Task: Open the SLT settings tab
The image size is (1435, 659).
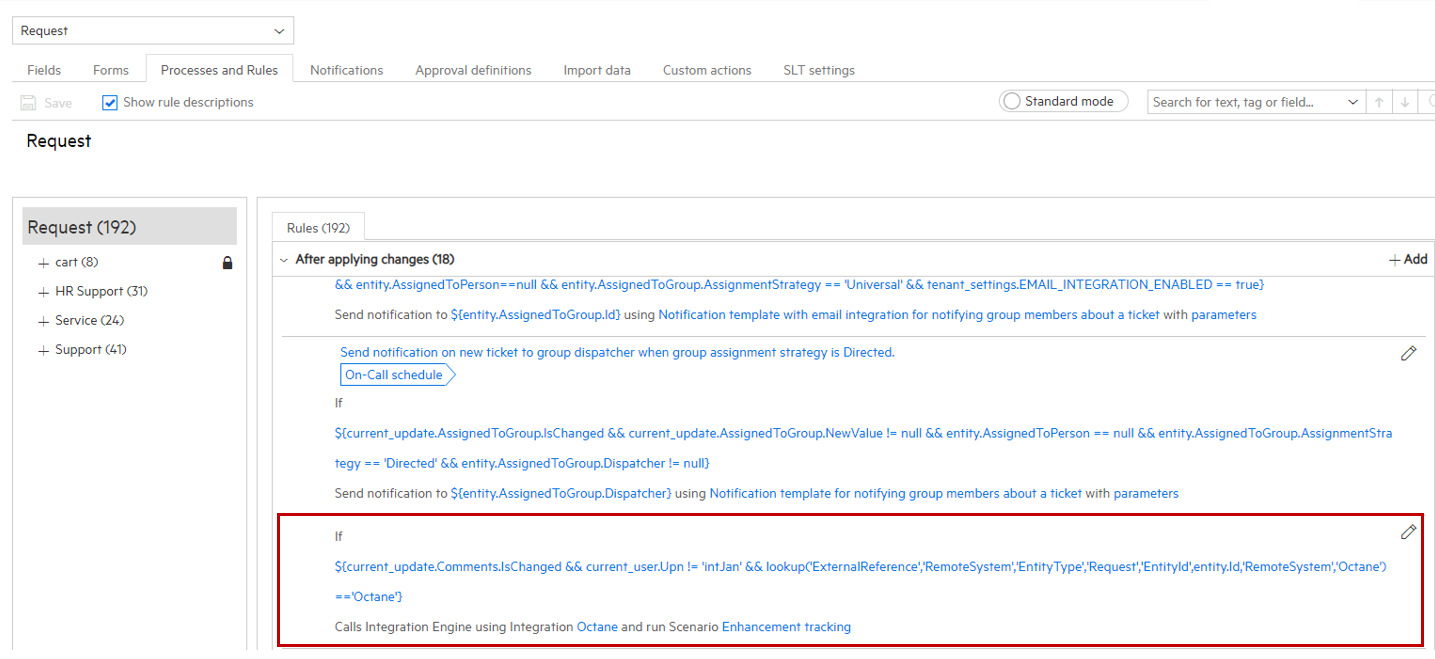Action: click(818, 69)
